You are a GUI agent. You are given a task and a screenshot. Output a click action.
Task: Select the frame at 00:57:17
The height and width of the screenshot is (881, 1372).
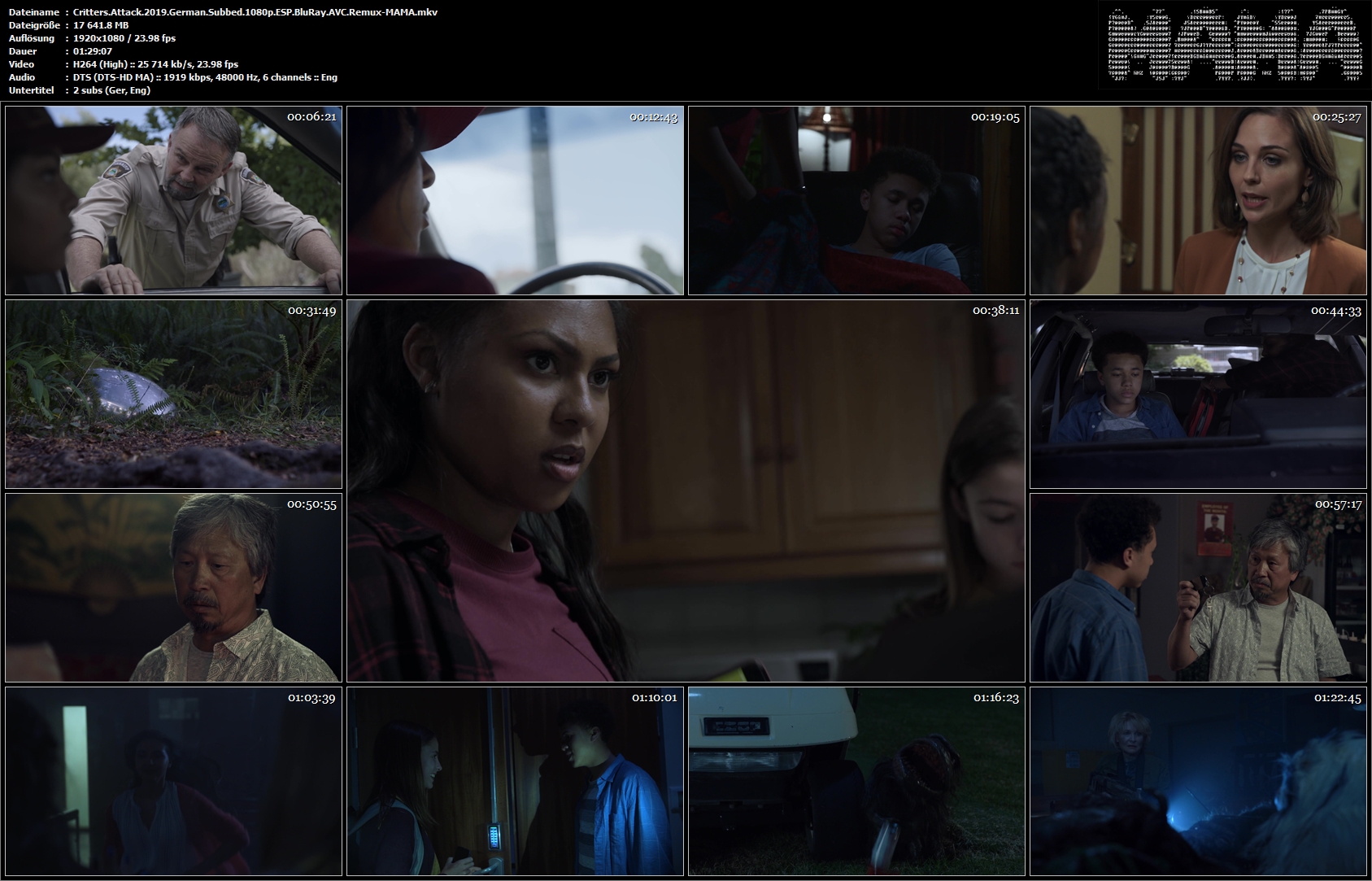click(x=1198, y=587)
